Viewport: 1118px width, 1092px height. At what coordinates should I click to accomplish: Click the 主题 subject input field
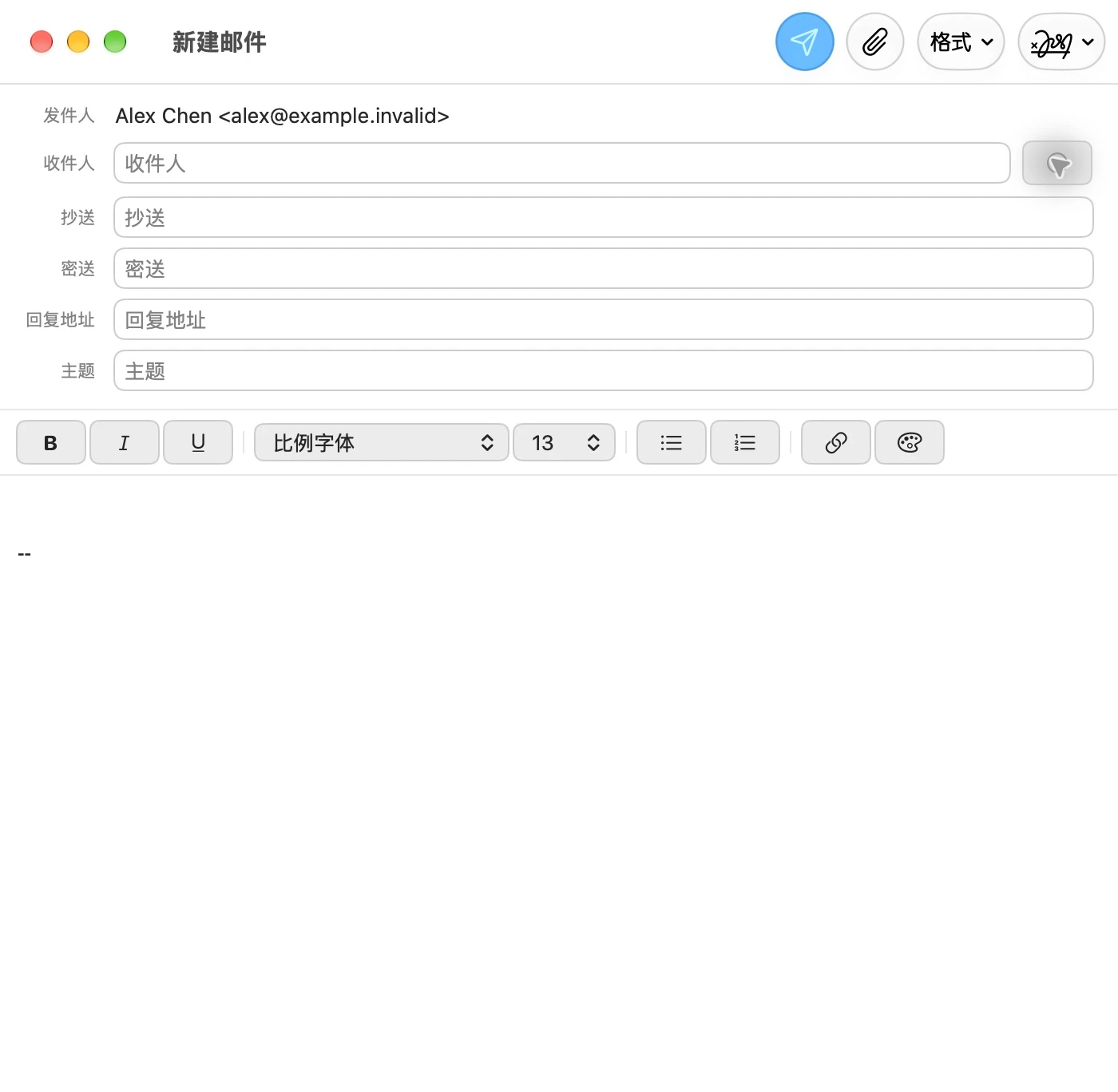pos(604,370)
